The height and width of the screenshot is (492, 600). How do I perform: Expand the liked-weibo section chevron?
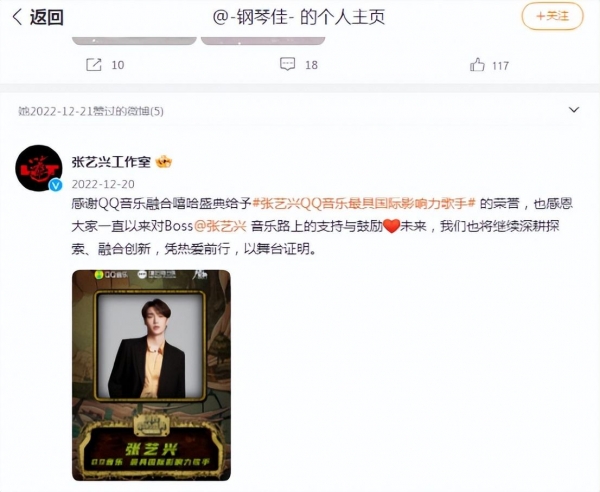click(x=574, y=110)
